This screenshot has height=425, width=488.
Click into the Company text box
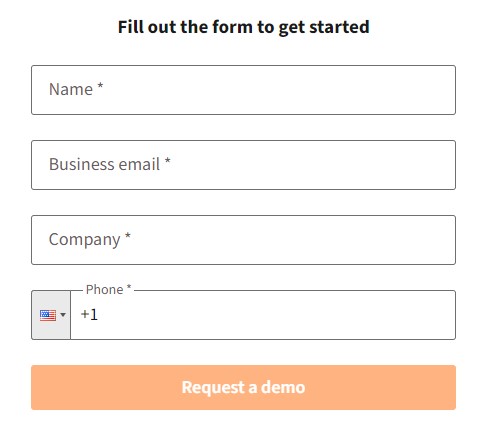243,240
